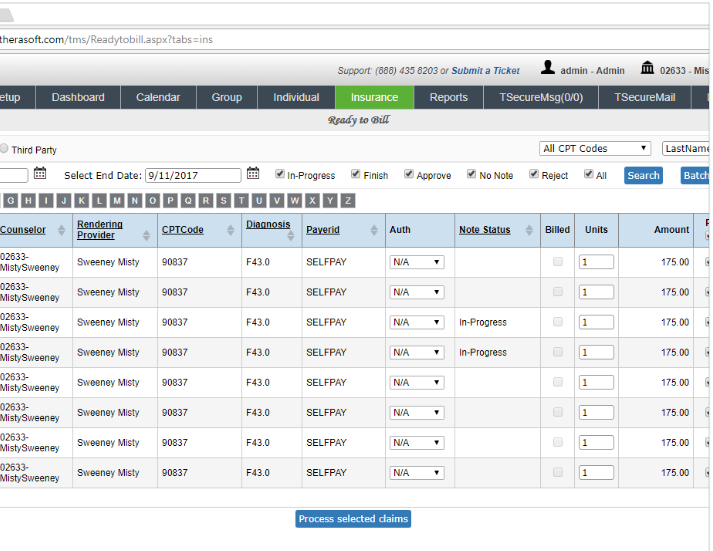The image size is (713, 551).
Task: Open calendar picker for the start date
Action: click(x=40, y=173)
